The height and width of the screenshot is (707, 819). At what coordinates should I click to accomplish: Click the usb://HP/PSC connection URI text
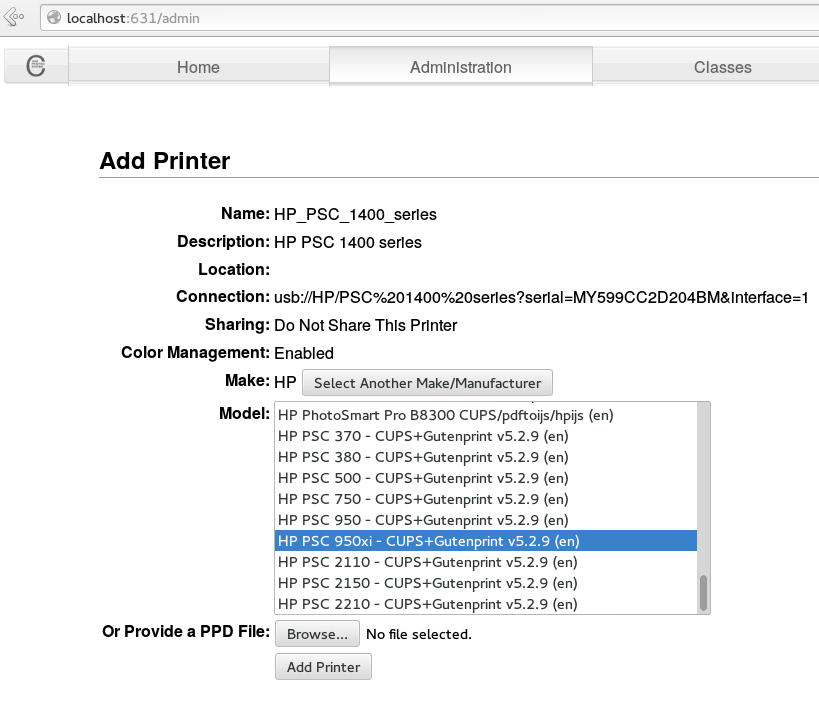pos(541,297)
